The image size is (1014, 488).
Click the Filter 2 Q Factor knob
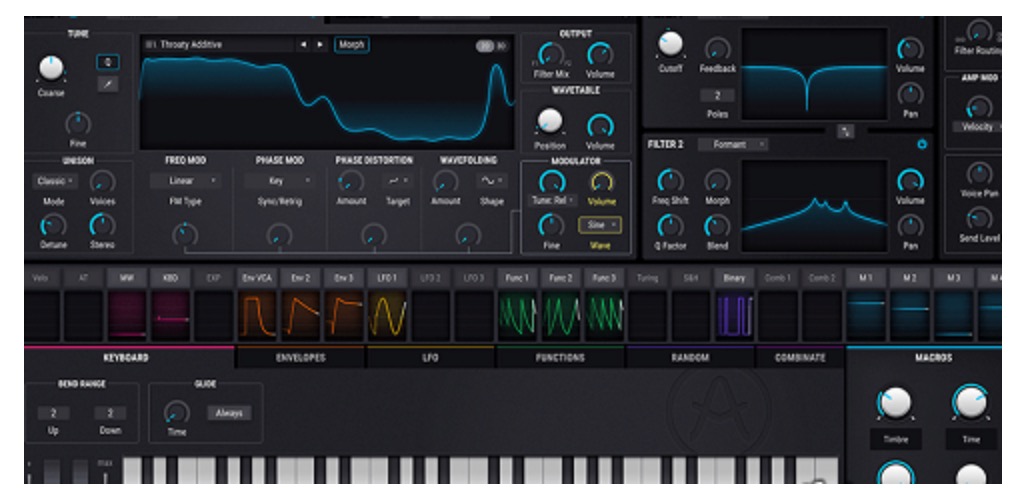(670, 226)
